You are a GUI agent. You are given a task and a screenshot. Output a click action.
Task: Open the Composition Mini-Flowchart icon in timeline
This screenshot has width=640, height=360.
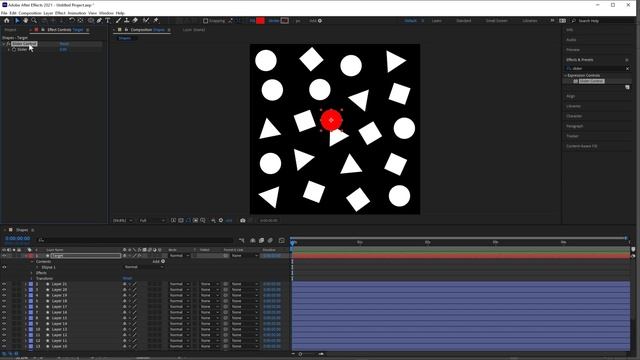[242, 240]
